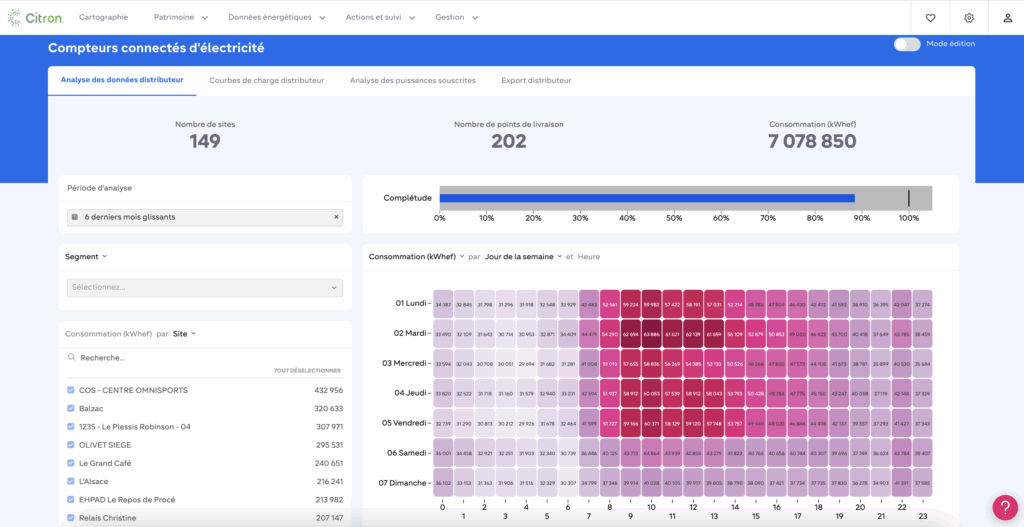Click the red help question button

click(x=1004, y=507)
